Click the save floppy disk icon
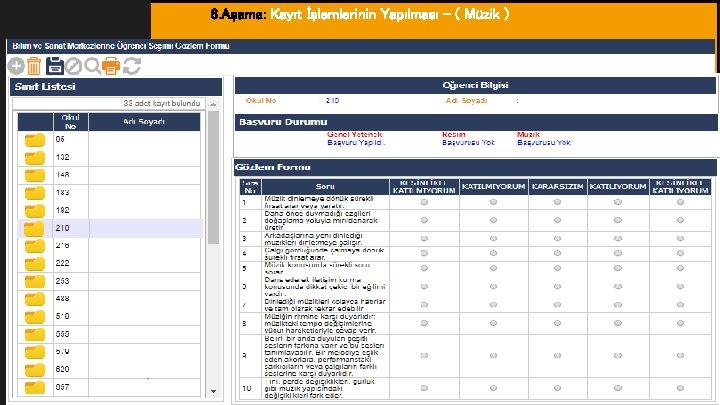The image size is (720, 405). coord(55,66)
